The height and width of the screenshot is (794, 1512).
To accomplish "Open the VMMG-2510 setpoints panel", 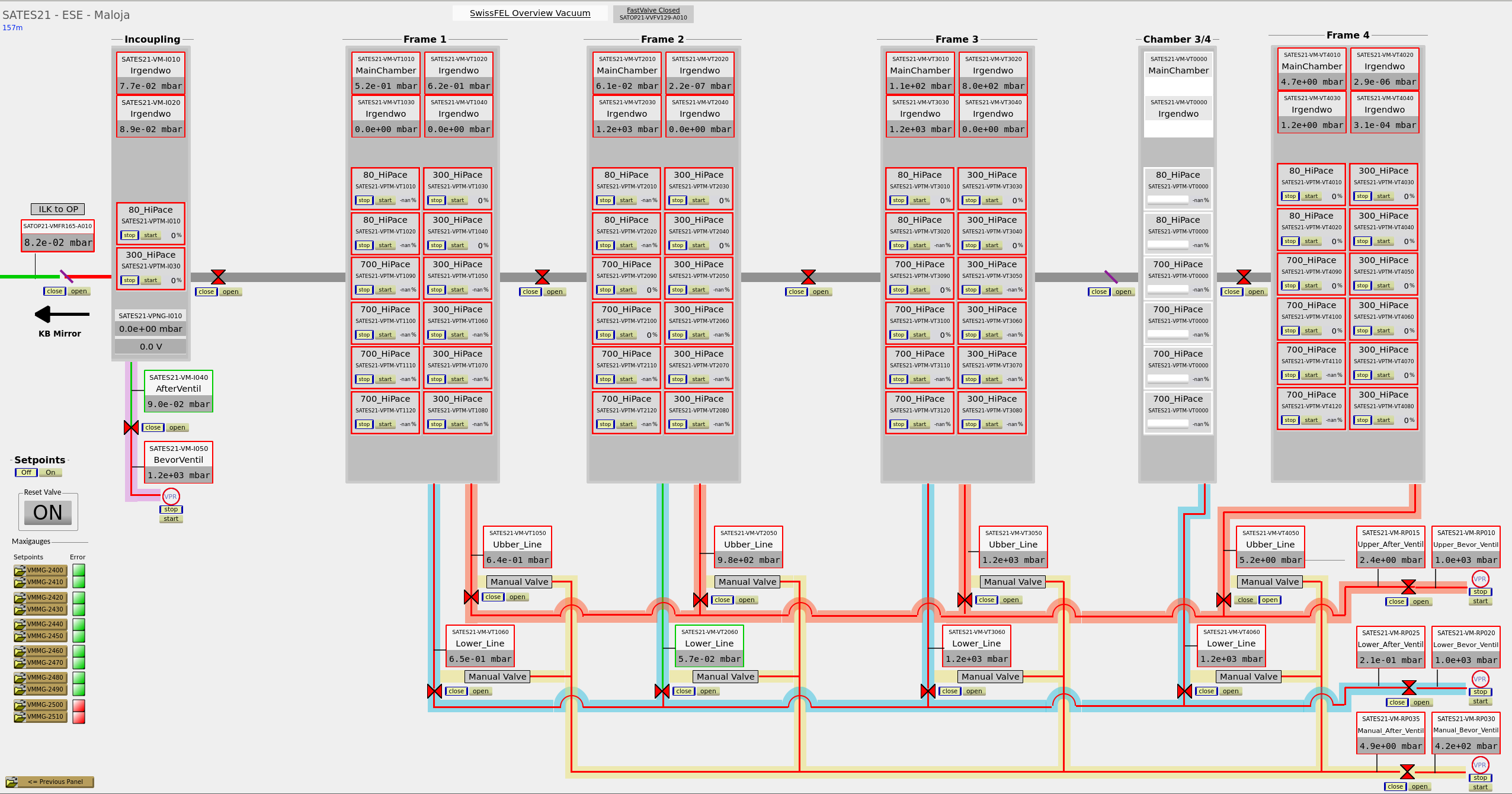I will tap(40, 716).
